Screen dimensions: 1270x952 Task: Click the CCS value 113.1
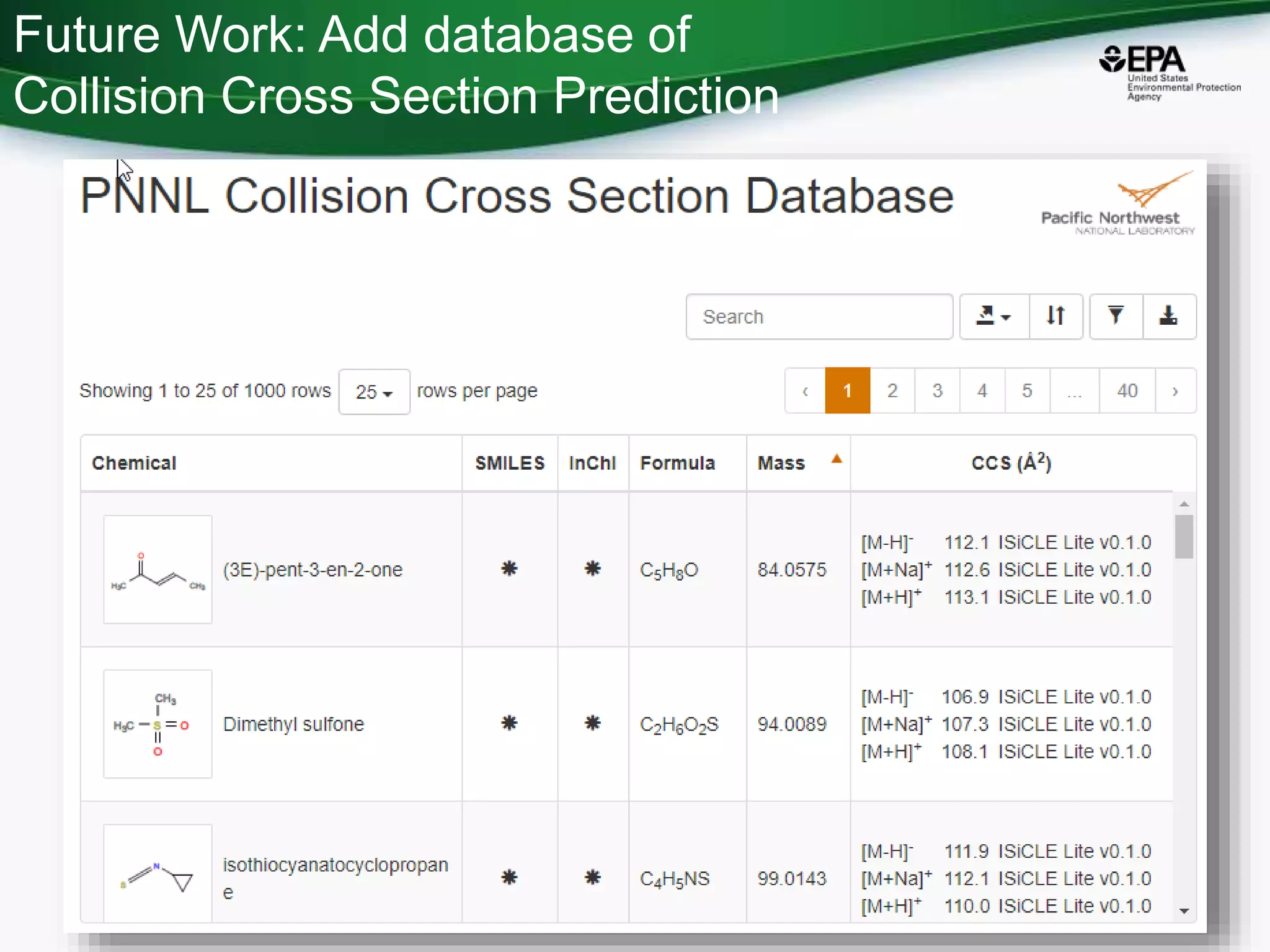tap(967, 597)
